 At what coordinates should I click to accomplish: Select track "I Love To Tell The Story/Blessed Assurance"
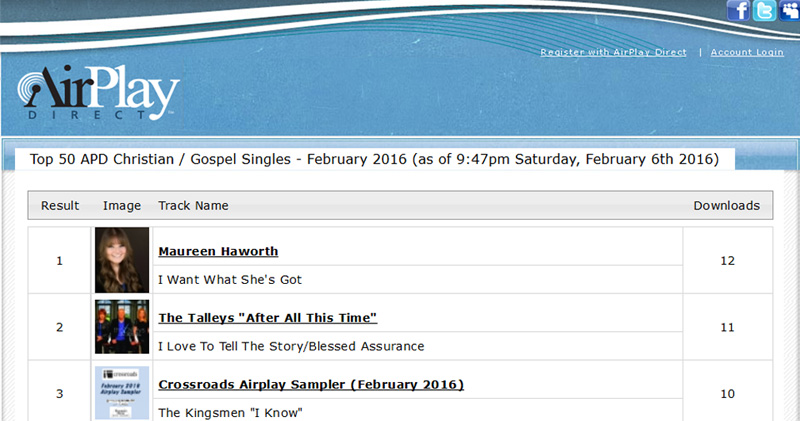(x=291, y=346)
